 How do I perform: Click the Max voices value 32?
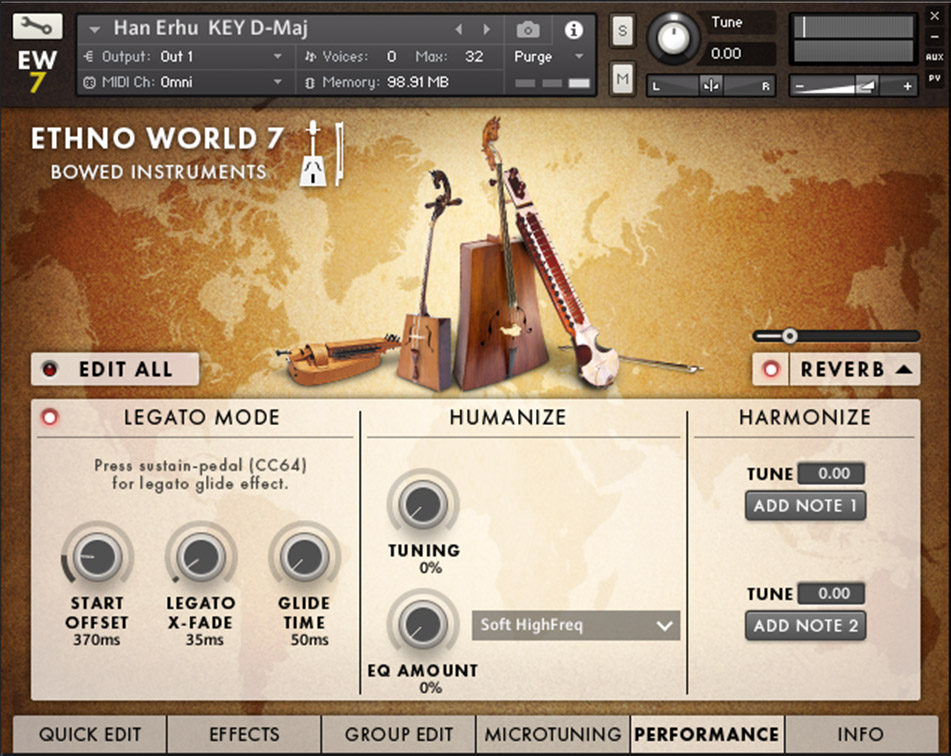click(x=474, y=57)
